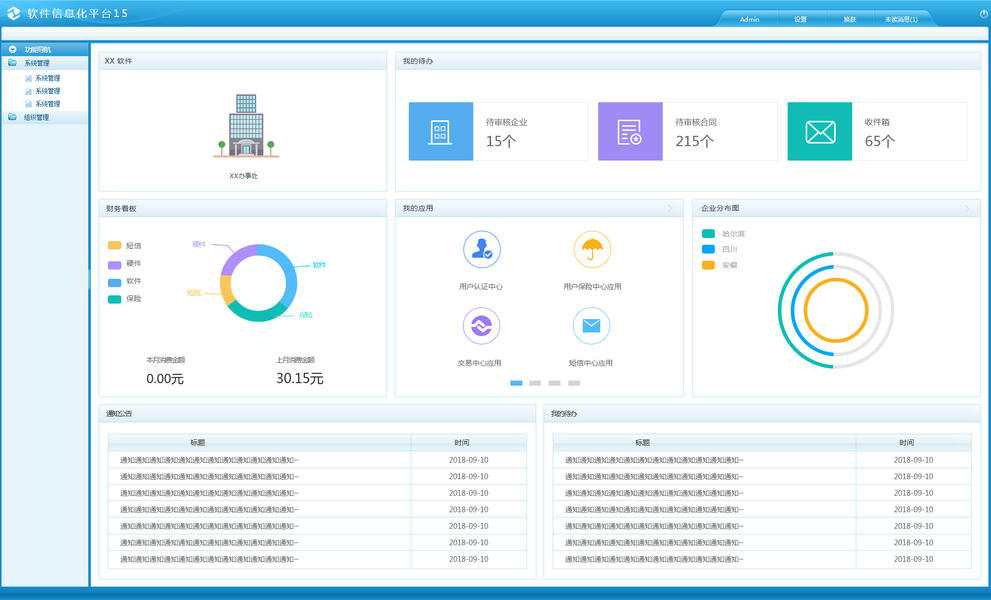Open the 待审核企业 building icon tile

click(x=441, y=132)
